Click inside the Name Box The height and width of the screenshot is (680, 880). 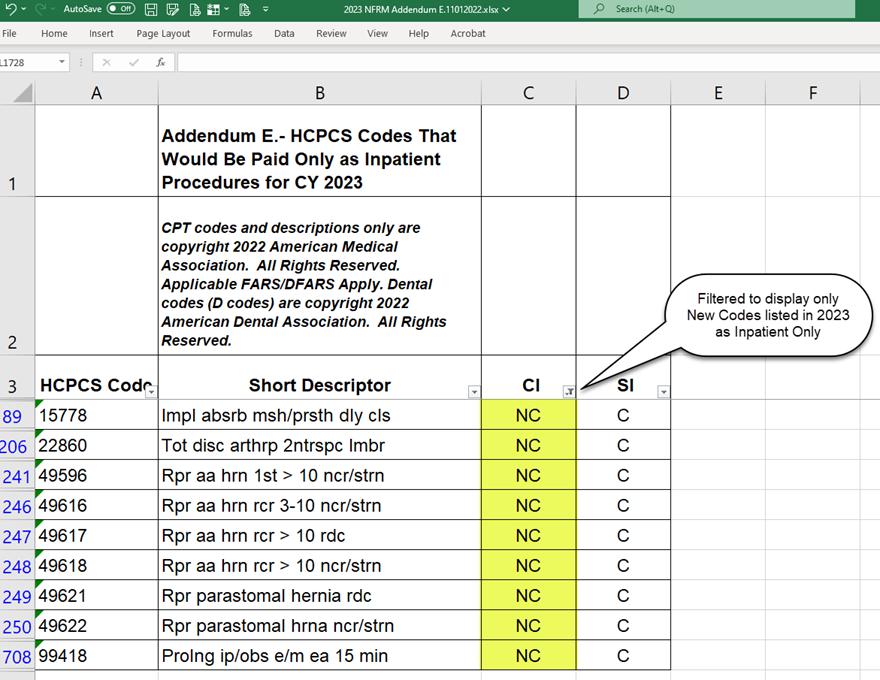pos(28,62)
